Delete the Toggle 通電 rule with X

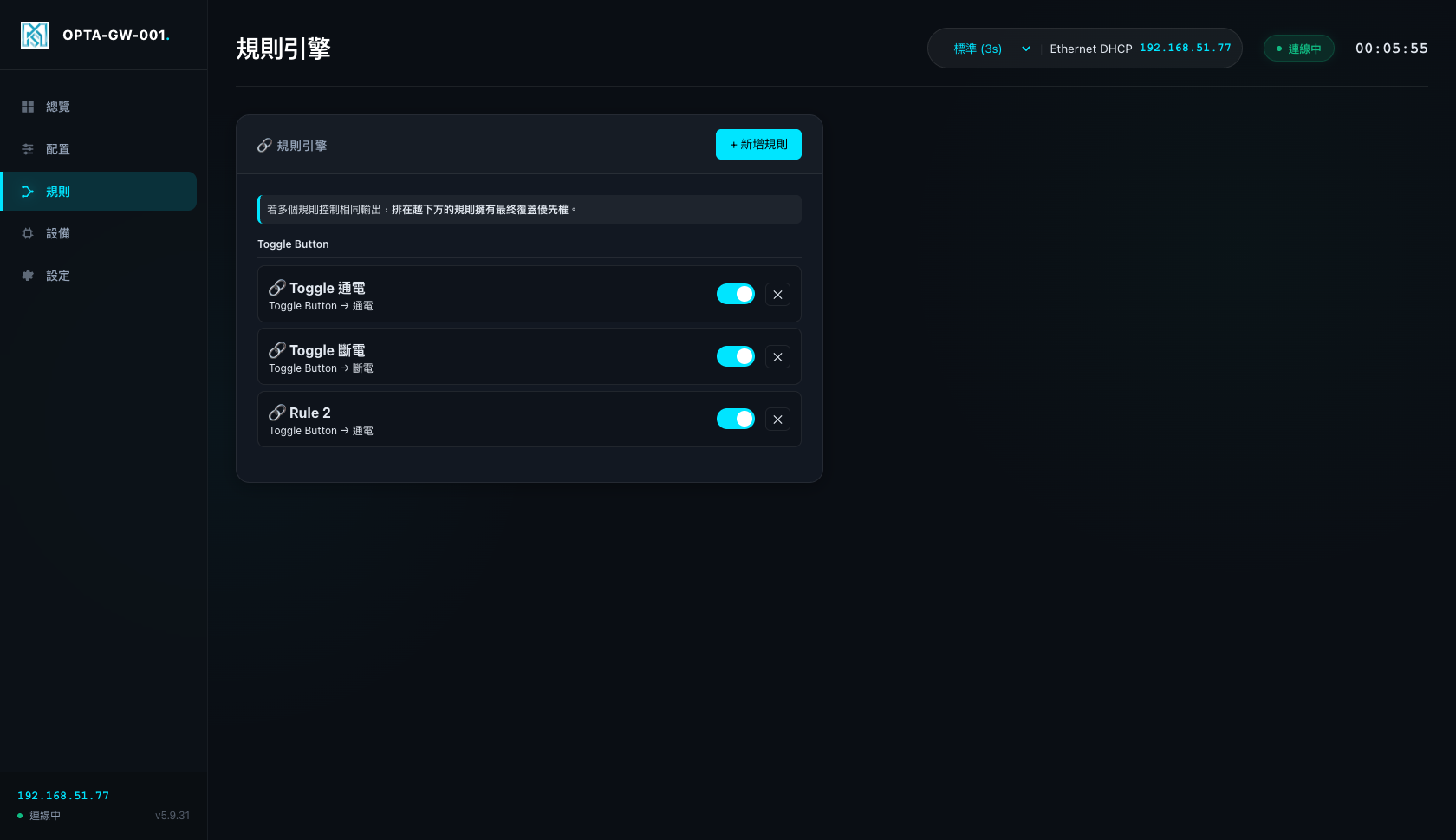point(777,295)
